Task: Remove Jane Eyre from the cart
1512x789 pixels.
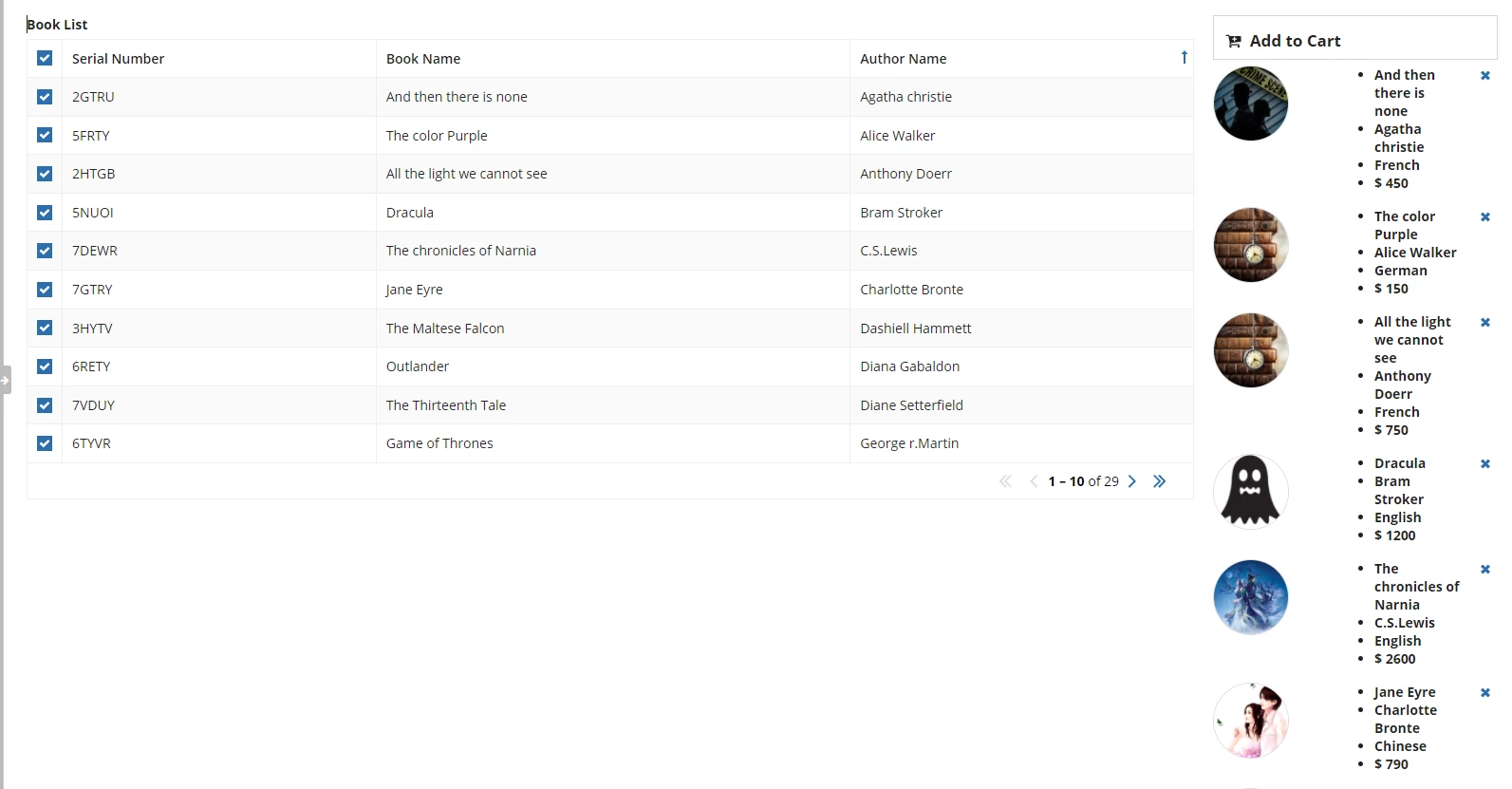Action: (x=1485, y=693)
